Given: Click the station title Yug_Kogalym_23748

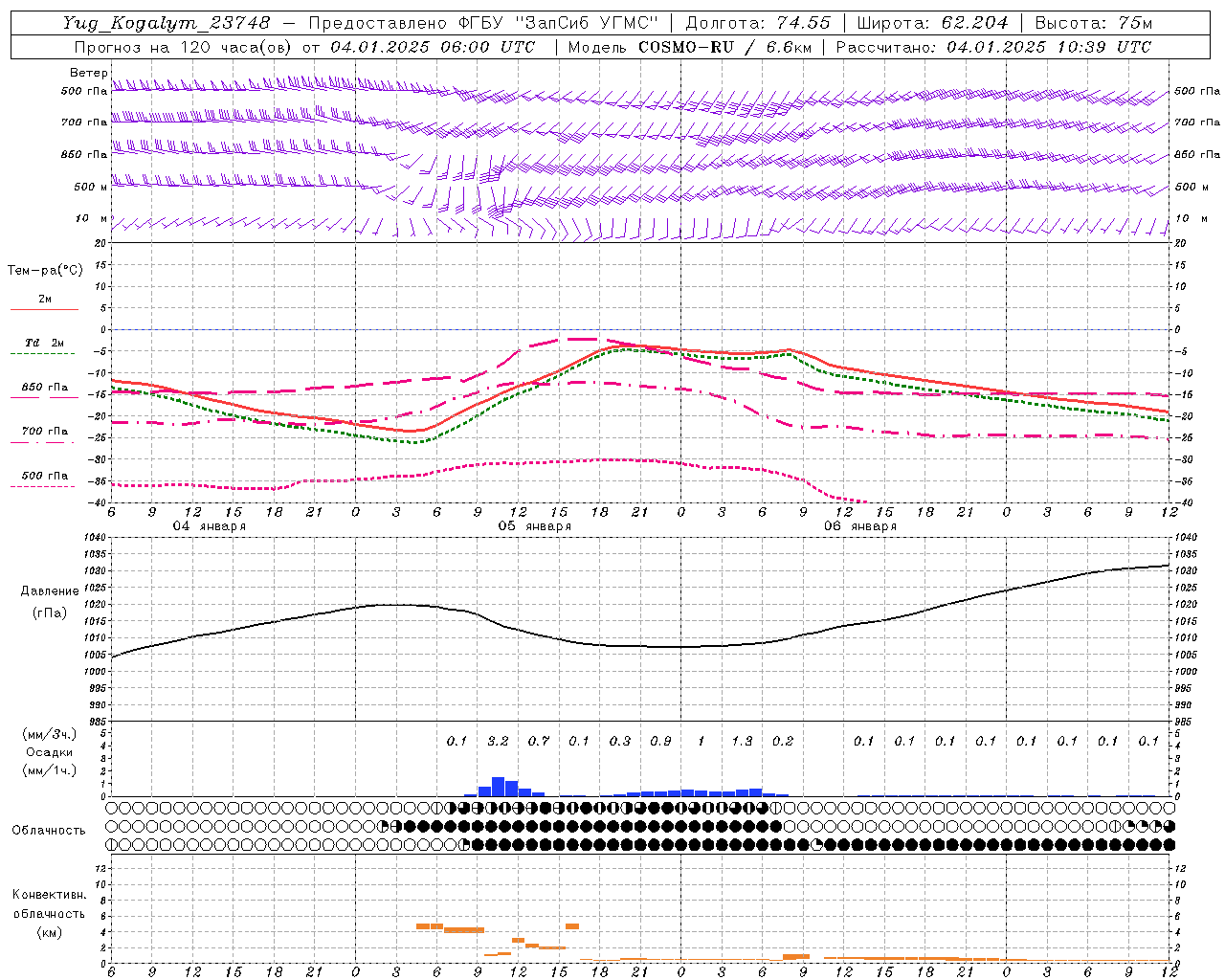Looking at the screenshot, I should coord(167,23).
